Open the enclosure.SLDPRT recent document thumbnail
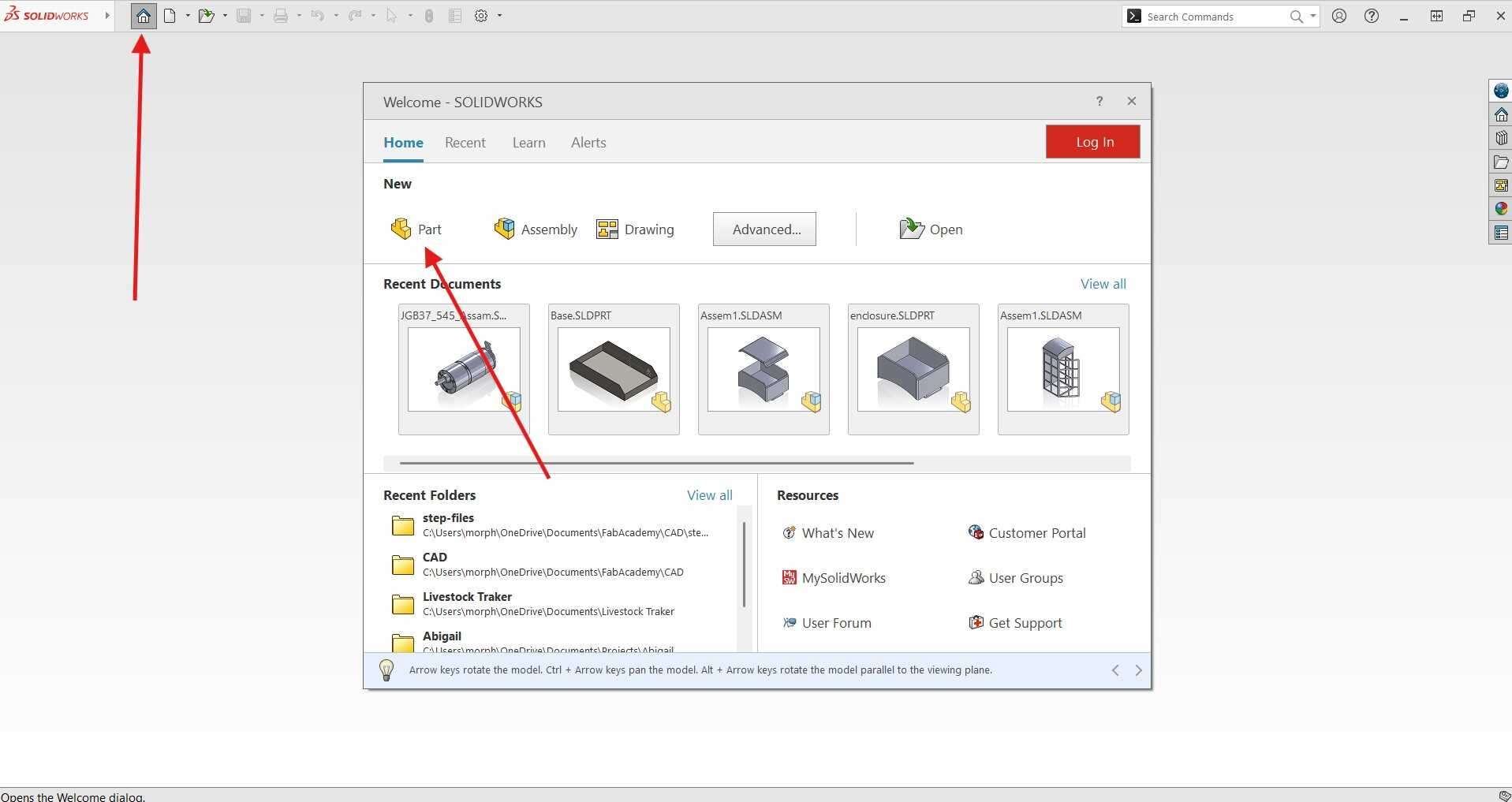 point(913,369)
